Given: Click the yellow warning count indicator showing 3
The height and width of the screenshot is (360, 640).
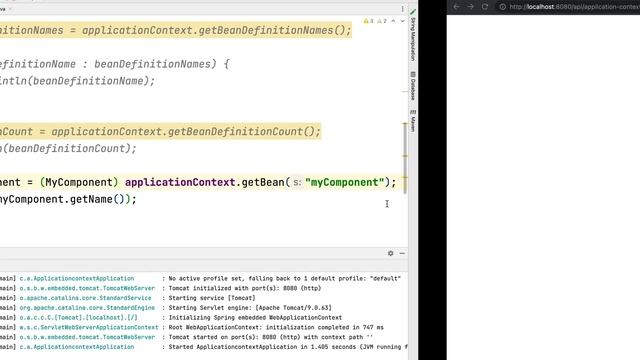Looking at the screenshot, I should pos(368,21).
